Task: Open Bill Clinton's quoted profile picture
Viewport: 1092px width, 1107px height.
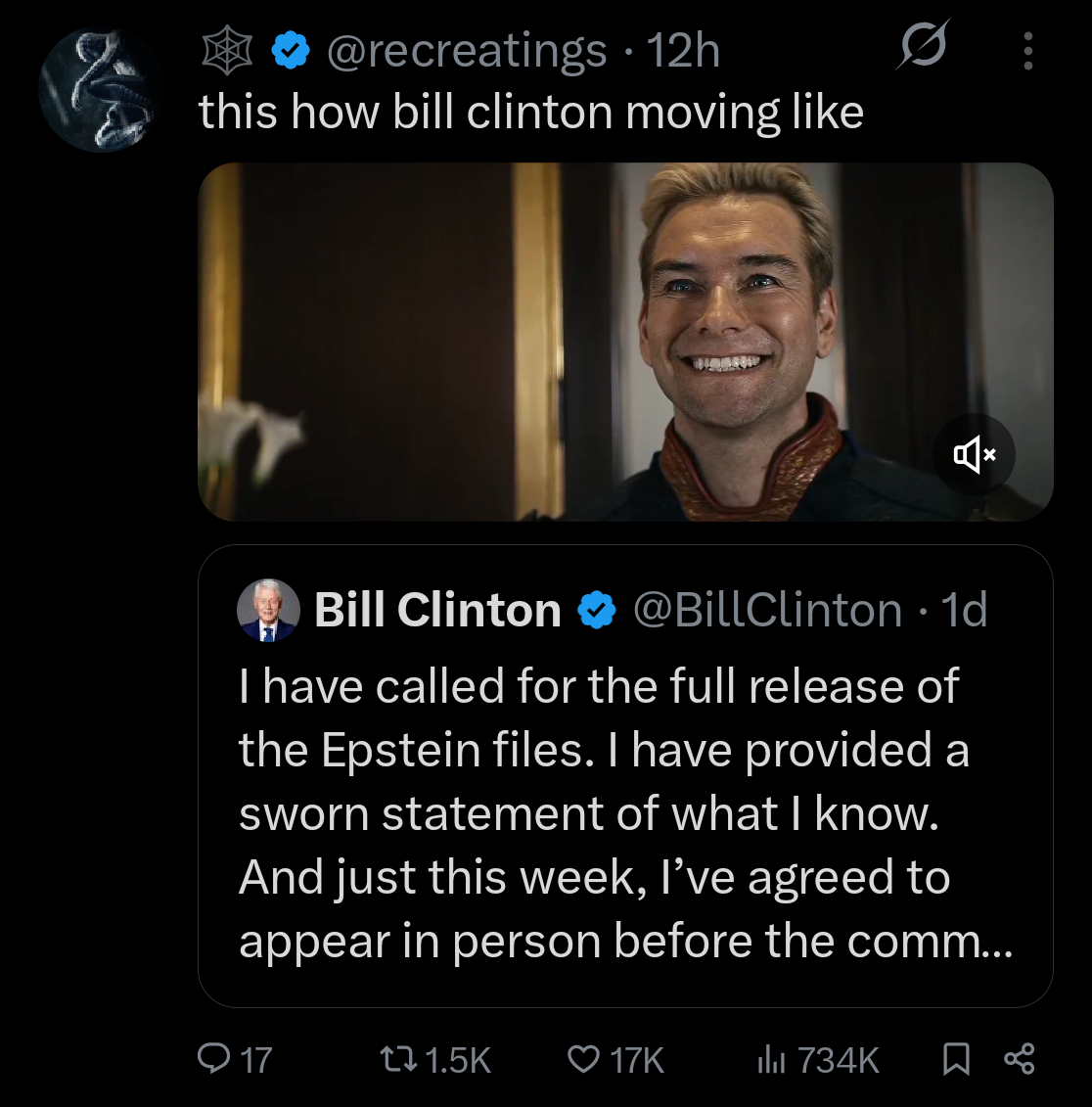Action: coord(267,610)
